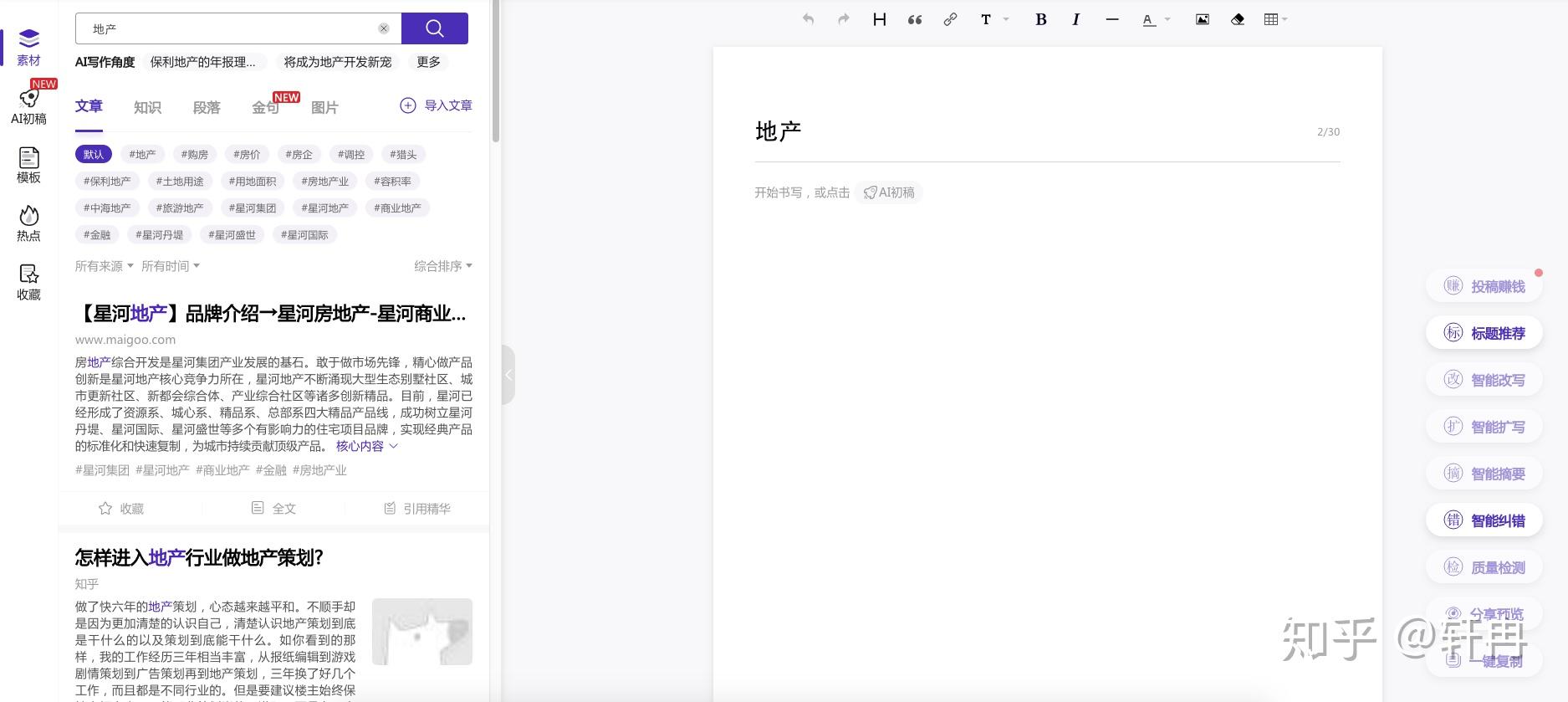Open the article 怎样进入地产行业做地产策划?
1568x702 pixels.
click(x=199, y=558)
